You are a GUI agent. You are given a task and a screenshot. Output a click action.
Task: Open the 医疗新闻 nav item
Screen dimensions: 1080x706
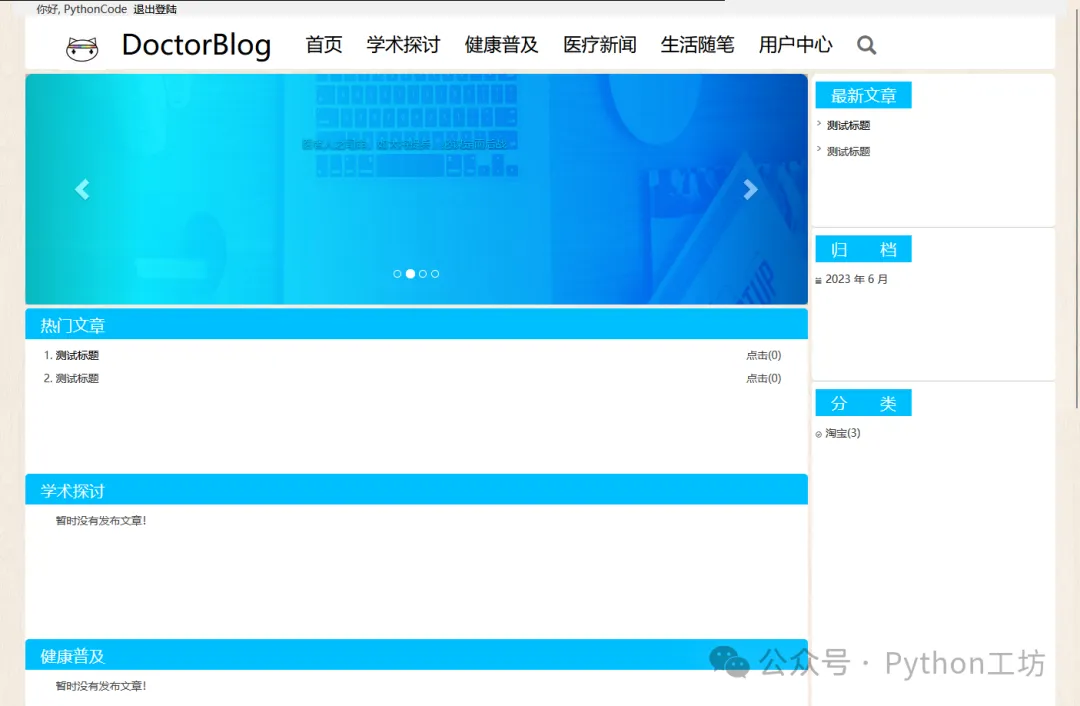click(600, 45)
